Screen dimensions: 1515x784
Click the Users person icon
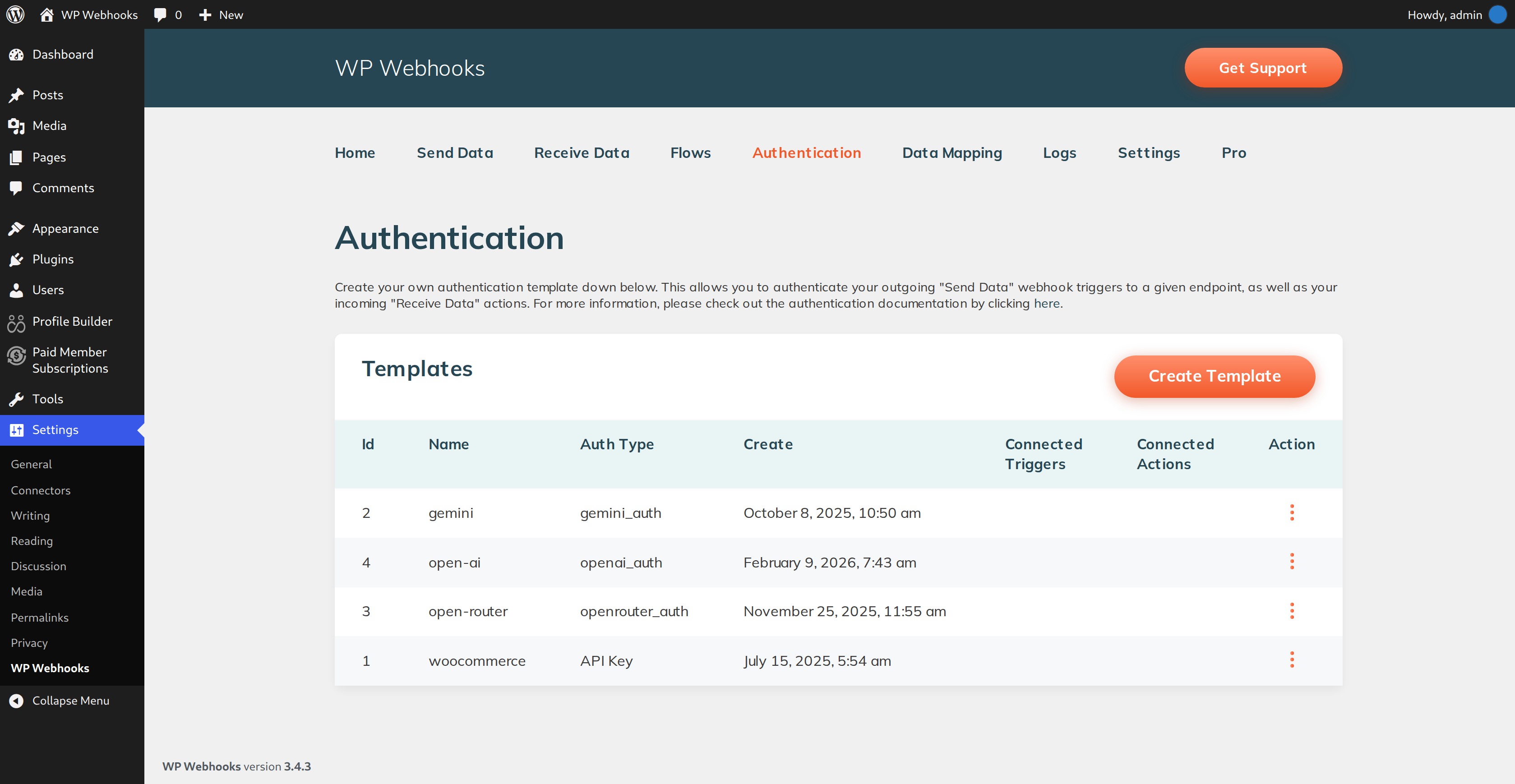tap(16, 290)
